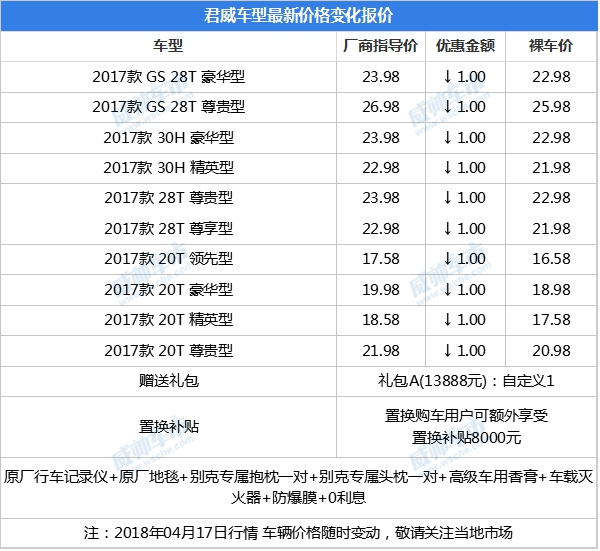This screenshot has height=551, width=600.
Task: Click guide price 18.58 for 20T 精英型
Action: tap(381, 320)
